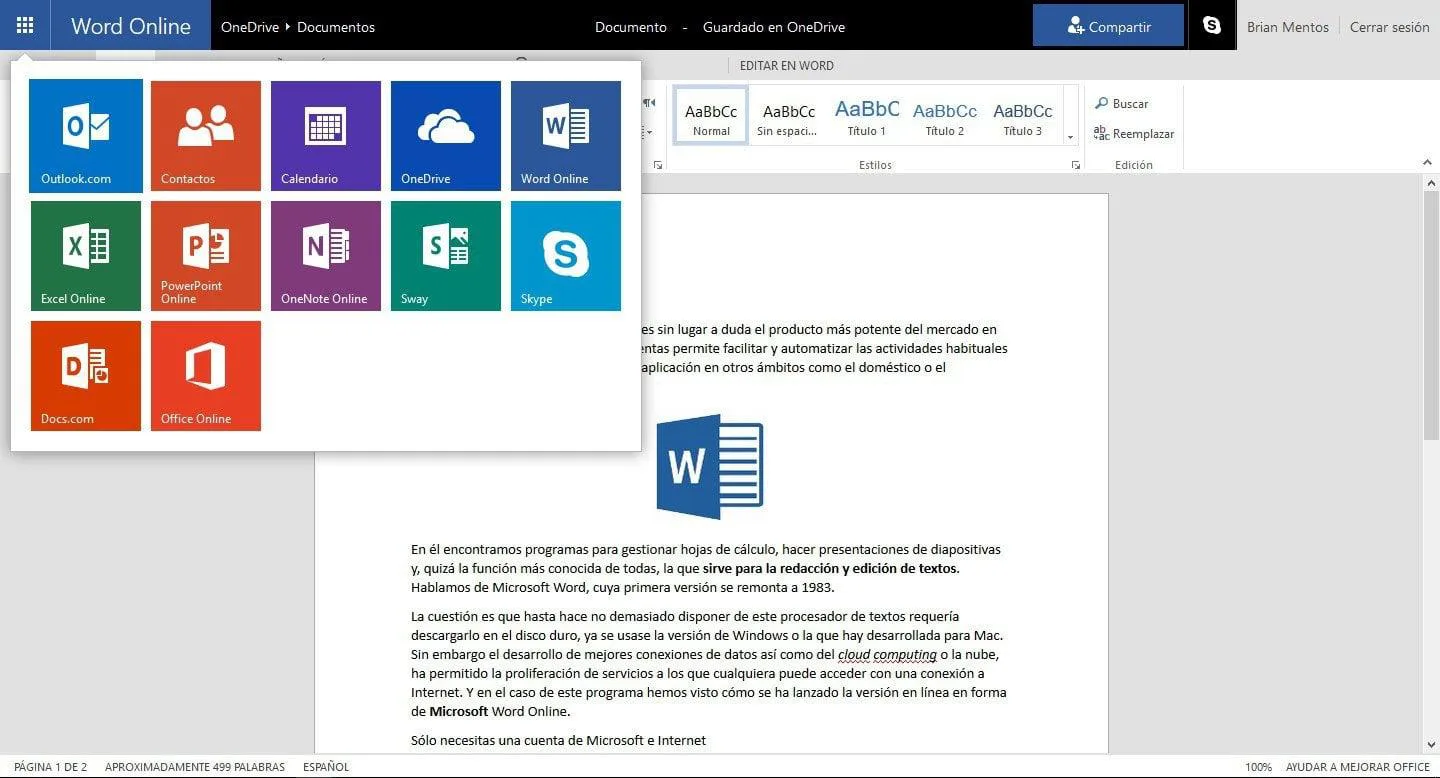Open the Estilos dialog launcher
This screenshot has width=1440, height=778.
[x=1076, y=165]
